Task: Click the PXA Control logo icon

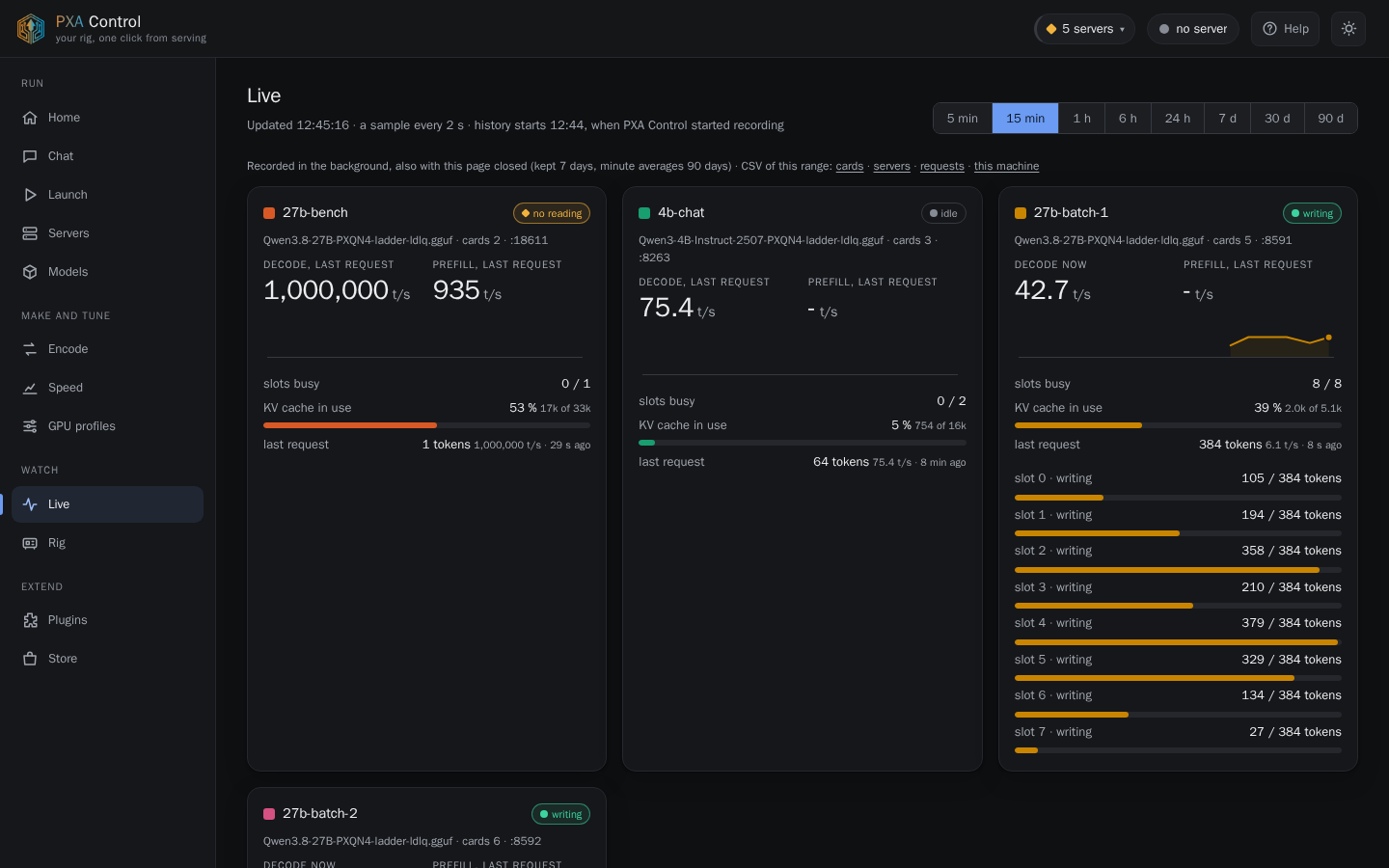Action: tap(31, 29)
